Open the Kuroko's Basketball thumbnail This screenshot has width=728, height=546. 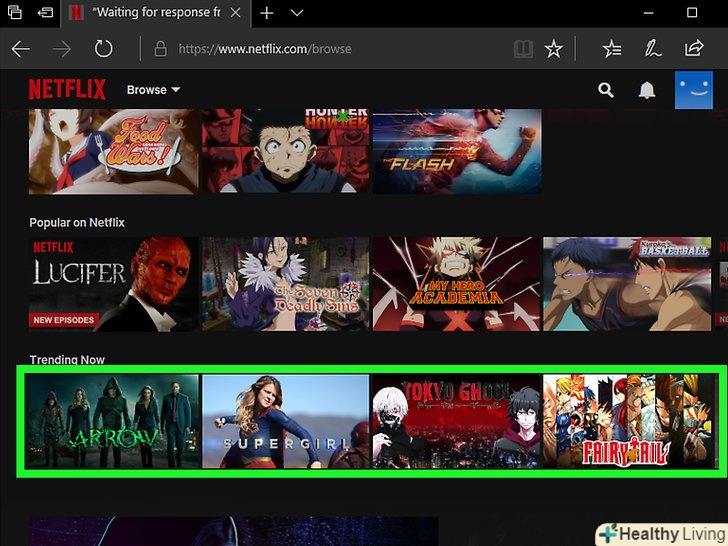tap(627, 284)
